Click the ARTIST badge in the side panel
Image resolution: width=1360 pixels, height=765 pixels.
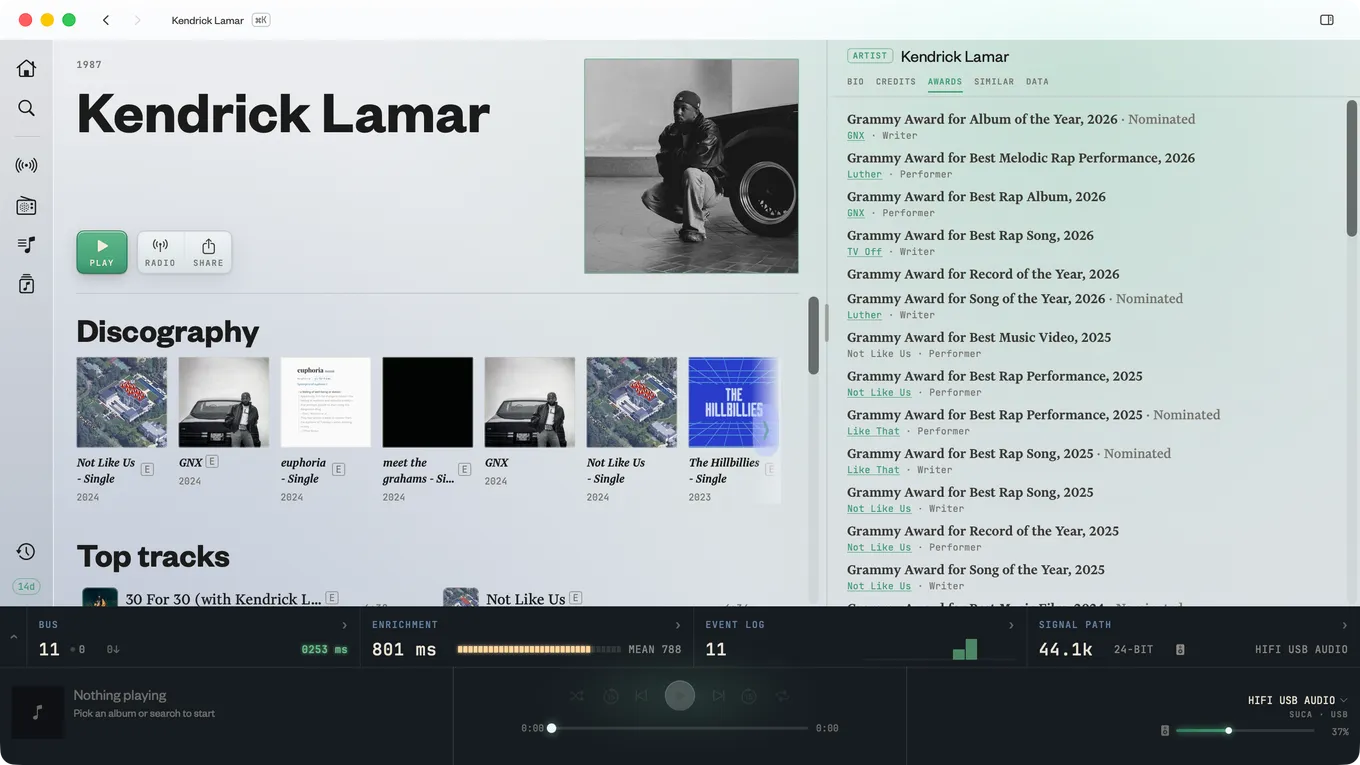click(870, 56)
